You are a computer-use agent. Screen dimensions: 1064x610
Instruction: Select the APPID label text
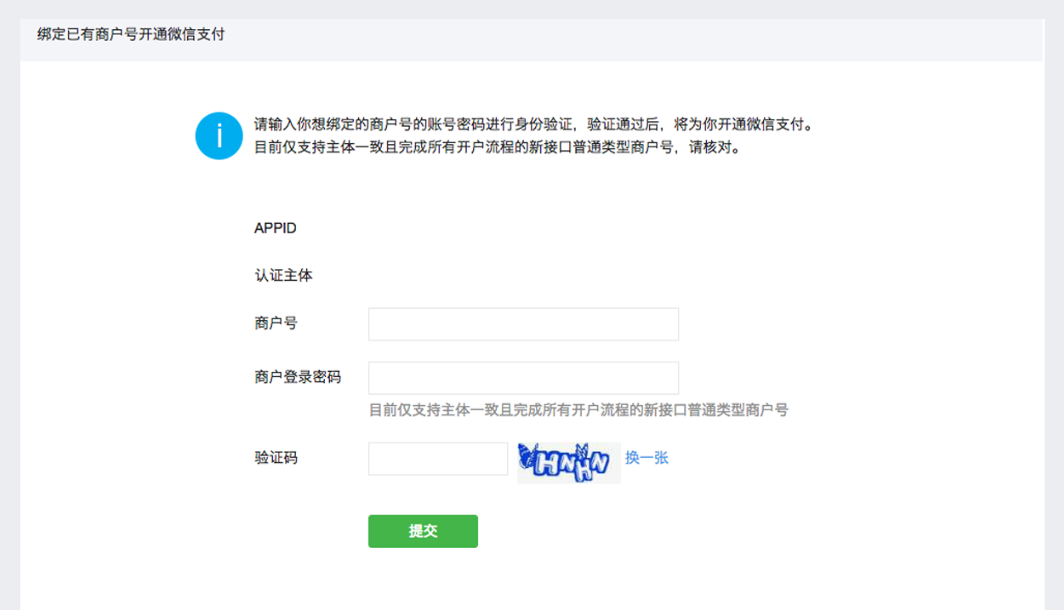pyautogui.click(x=276, y=228)
